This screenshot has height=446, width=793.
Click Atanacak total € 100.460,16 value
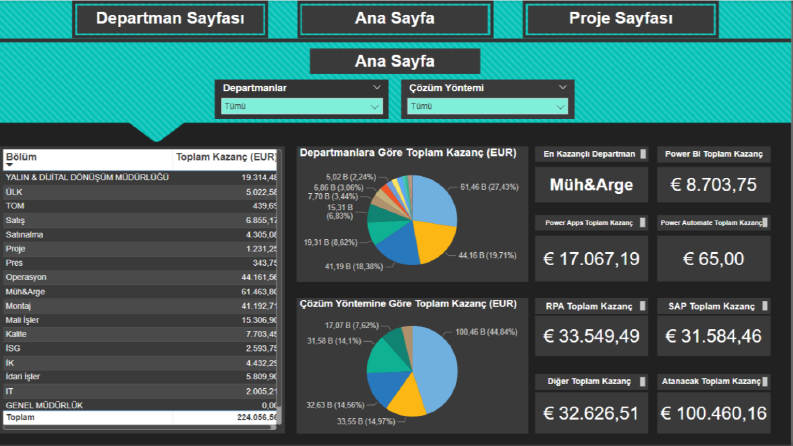[x=714, y=414]
